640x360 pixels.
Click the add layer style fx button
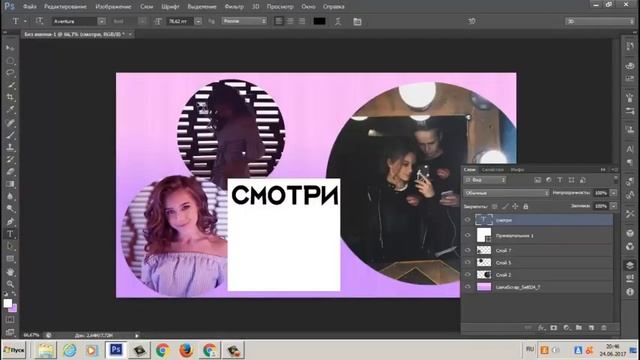coord(541,328)
